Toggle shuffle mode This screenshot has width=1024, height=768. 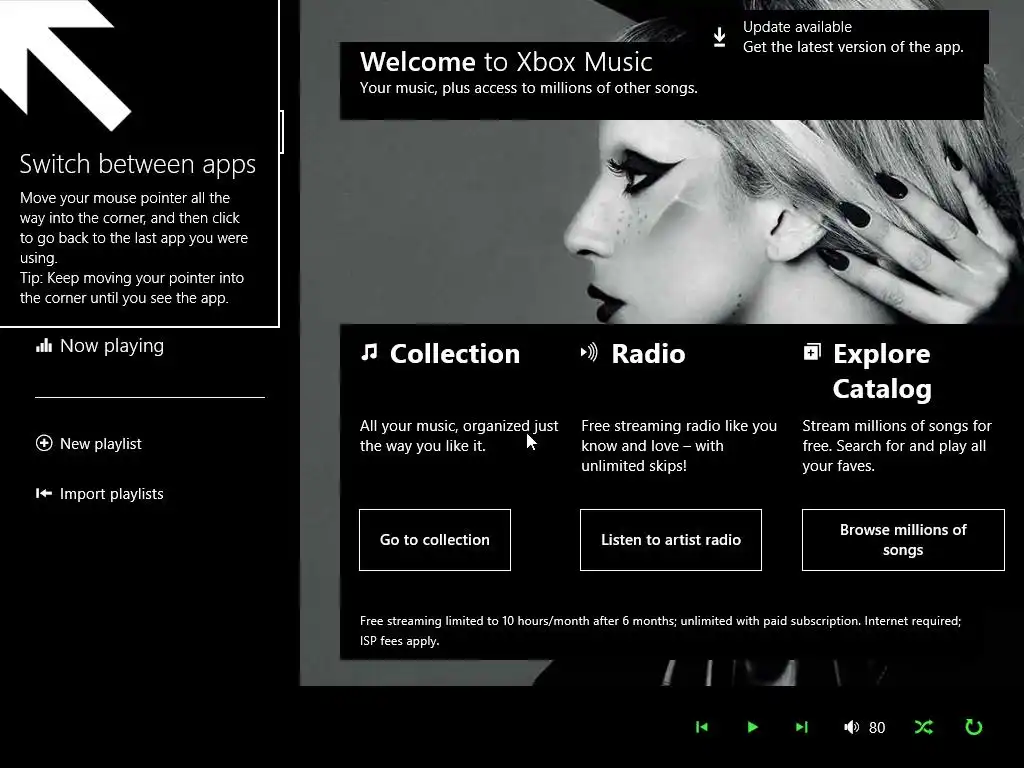coord(923,727)
